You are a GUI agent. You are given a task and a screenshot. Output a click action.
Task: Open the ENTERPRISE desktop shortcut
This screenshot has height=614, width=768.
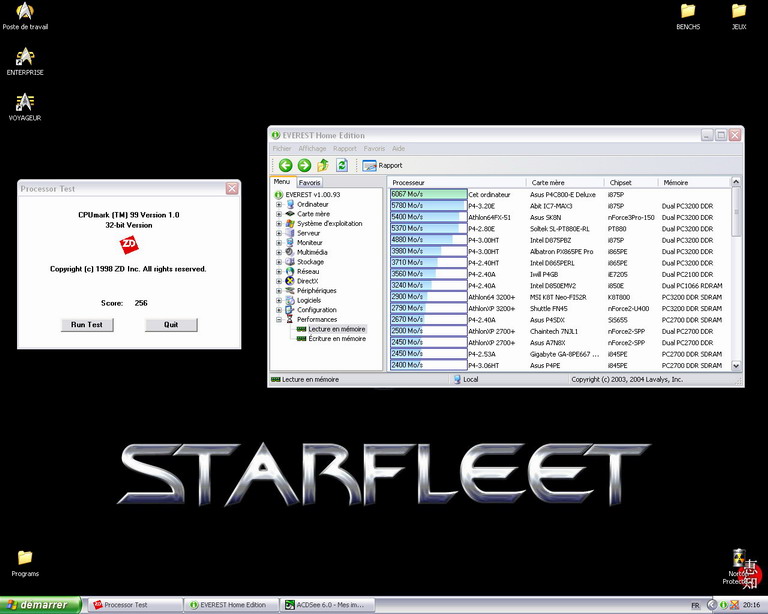tap(25, 62)
